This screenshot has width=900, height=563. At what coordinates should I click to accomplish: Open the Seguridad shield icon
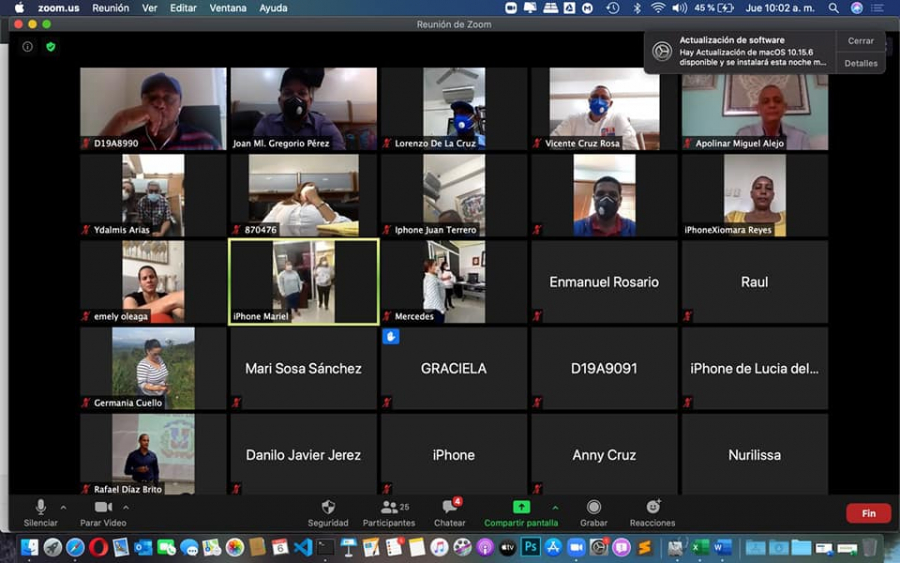tap(328, 508)
